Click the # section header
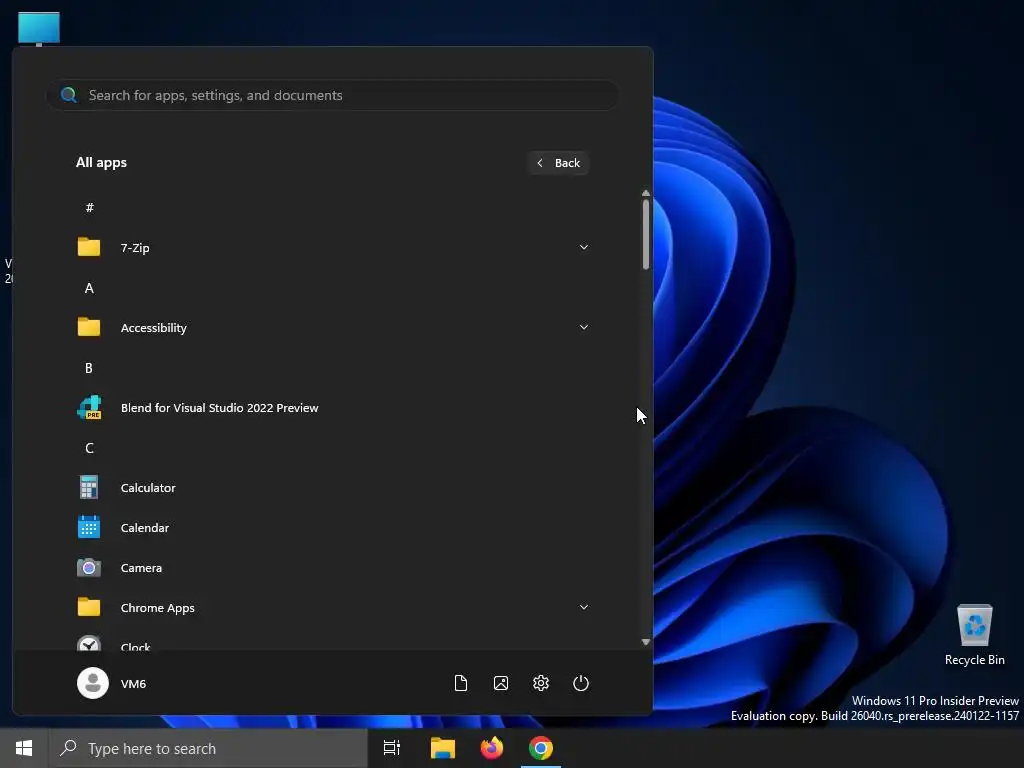 (89, 208)
